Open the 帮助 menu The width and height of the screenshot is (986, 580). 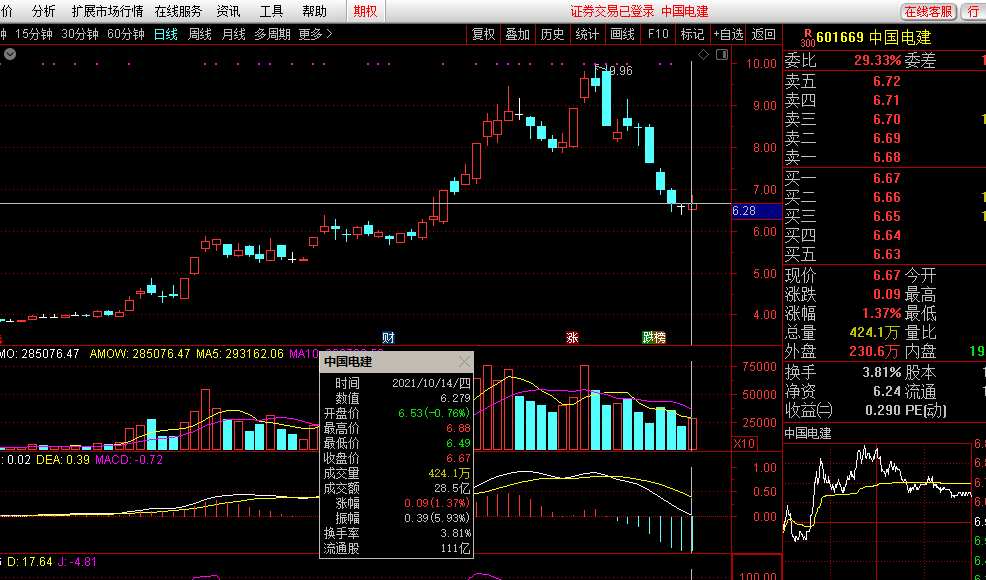(314, 11)
